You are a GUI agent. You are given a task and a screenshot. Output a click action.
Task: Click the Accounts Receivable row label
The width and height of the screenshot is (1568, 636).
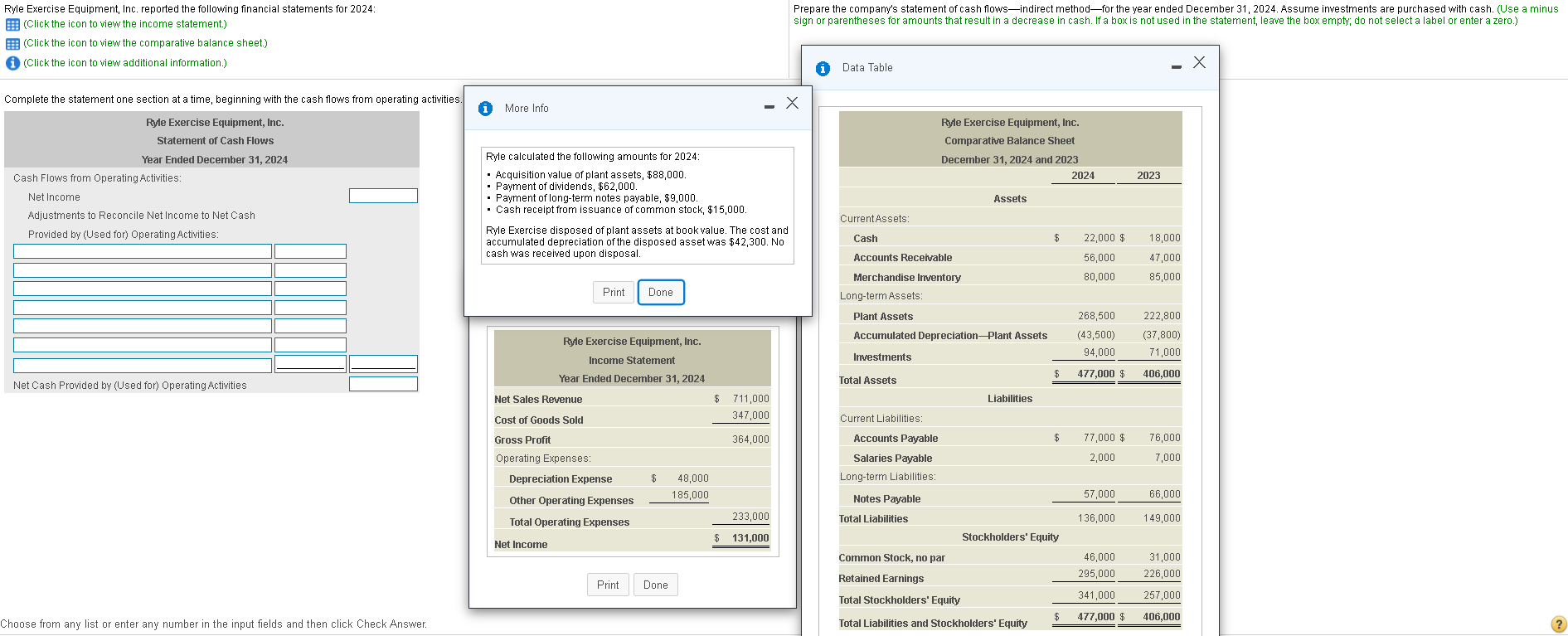[x=903, y=258]
